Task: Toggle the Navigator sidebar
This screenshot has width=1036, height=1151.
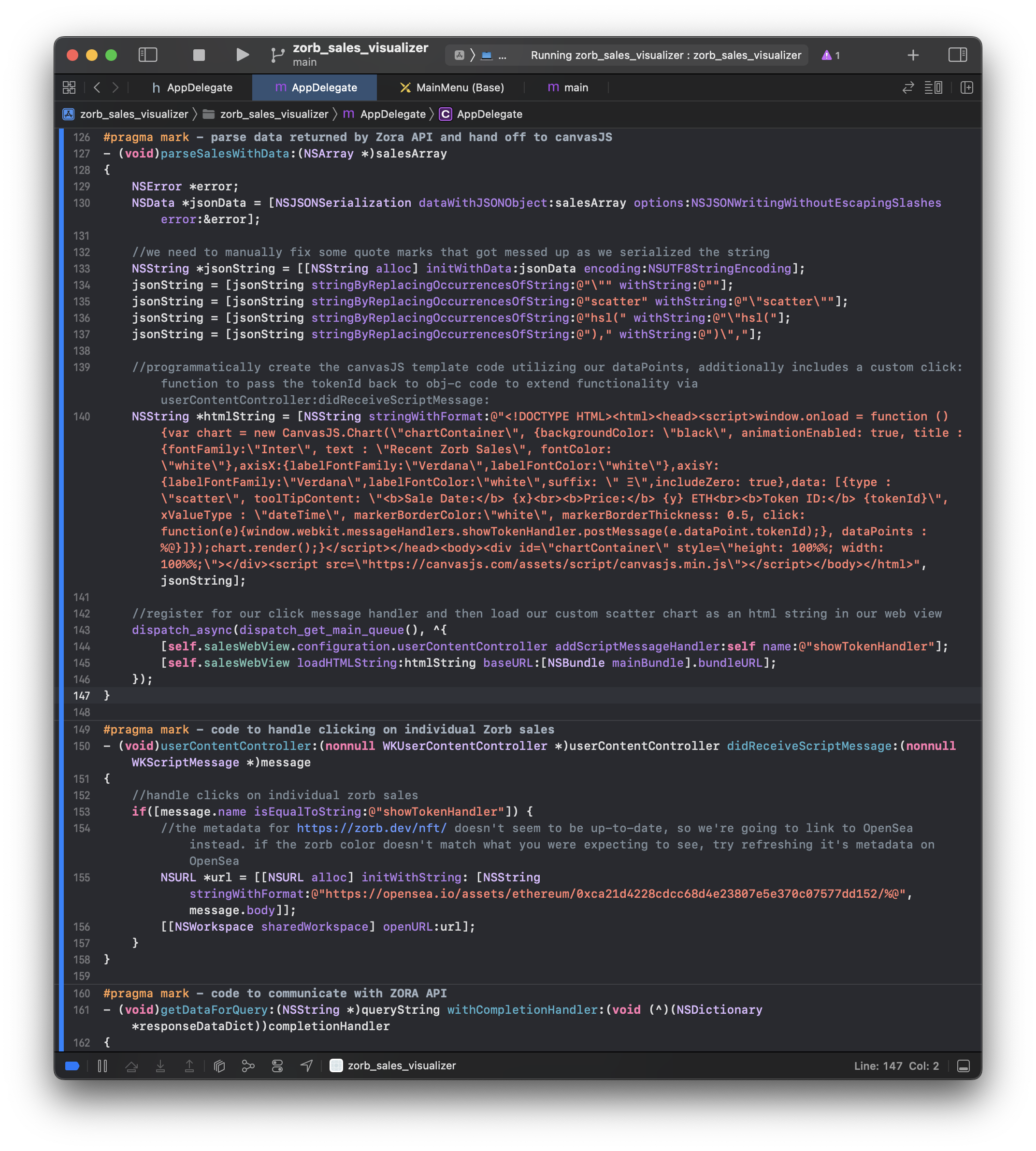Action: click(x=148, y=55)
